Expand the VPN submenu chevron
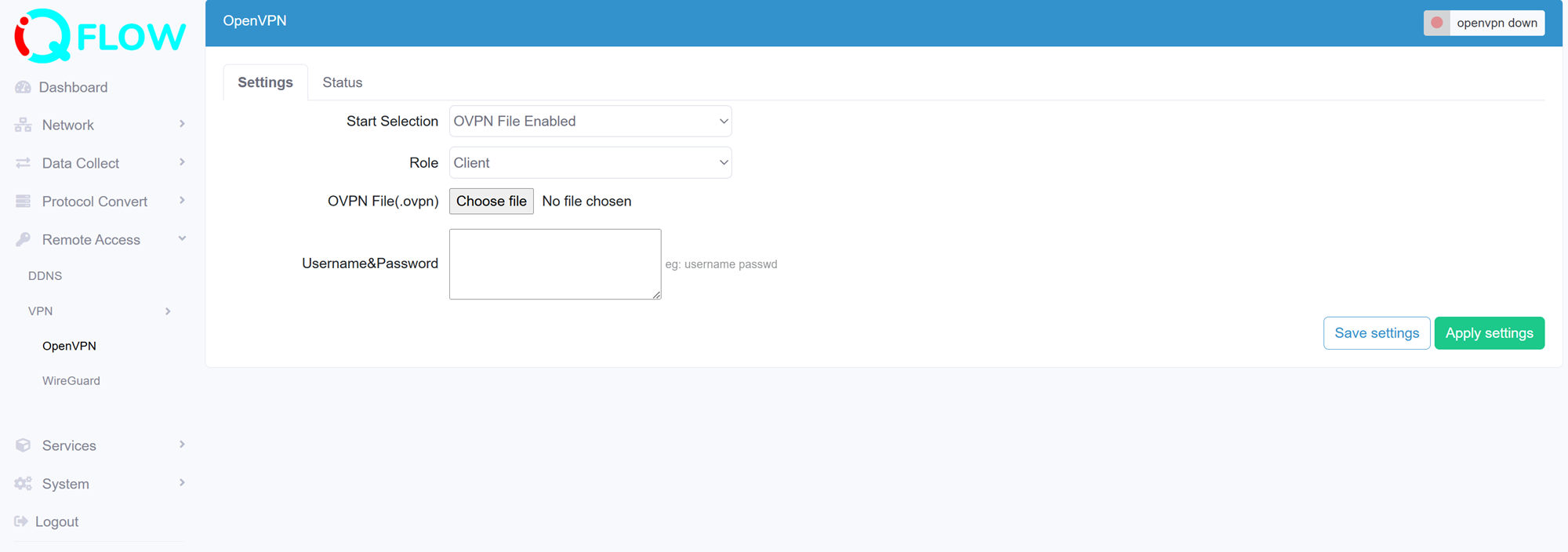The width and height of the screenshot is (1568, 552). tap(168, 311)
